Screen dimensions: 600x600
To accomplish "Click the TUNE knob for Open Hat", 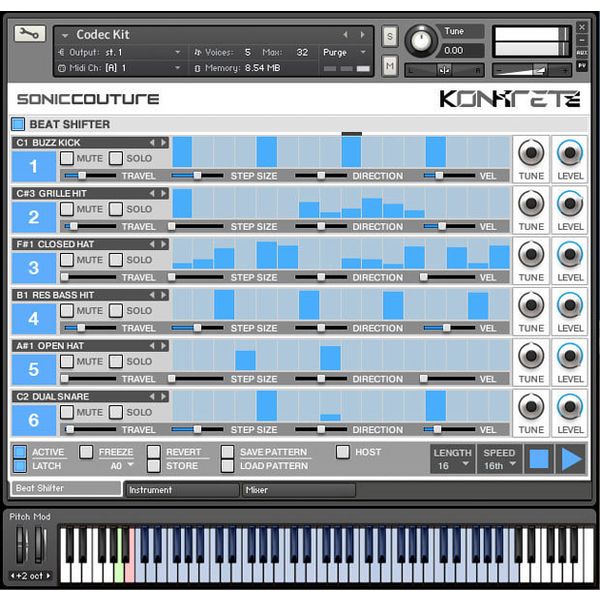I will pyautogui.click(x=531, y=356).
